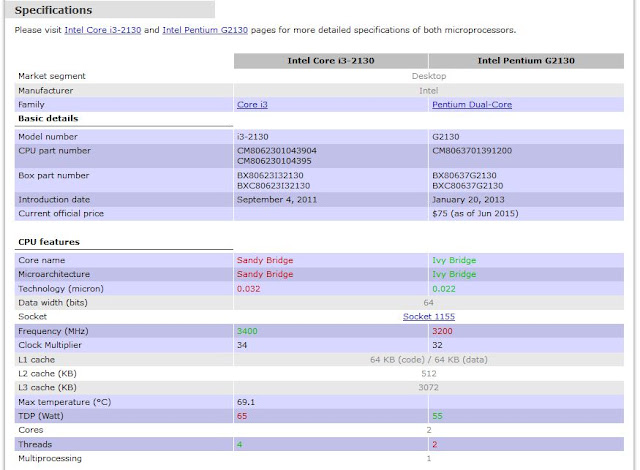640x470 pixels.
Task: Click the $75 (as of Jun 2015) price
Action: 475,213
